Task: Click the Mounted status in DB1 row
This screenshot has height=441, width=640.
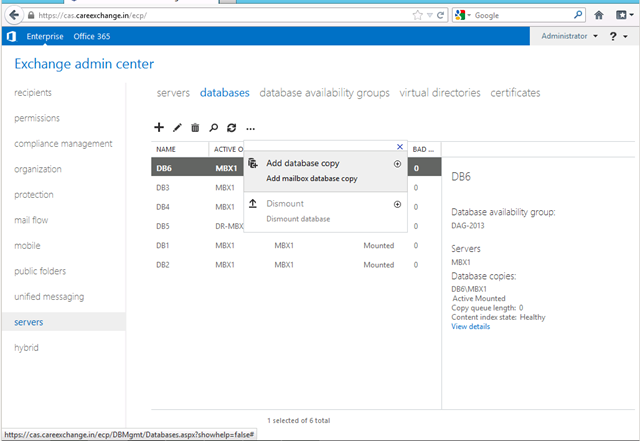Action: pyautogui.click(x=379, y=245)
